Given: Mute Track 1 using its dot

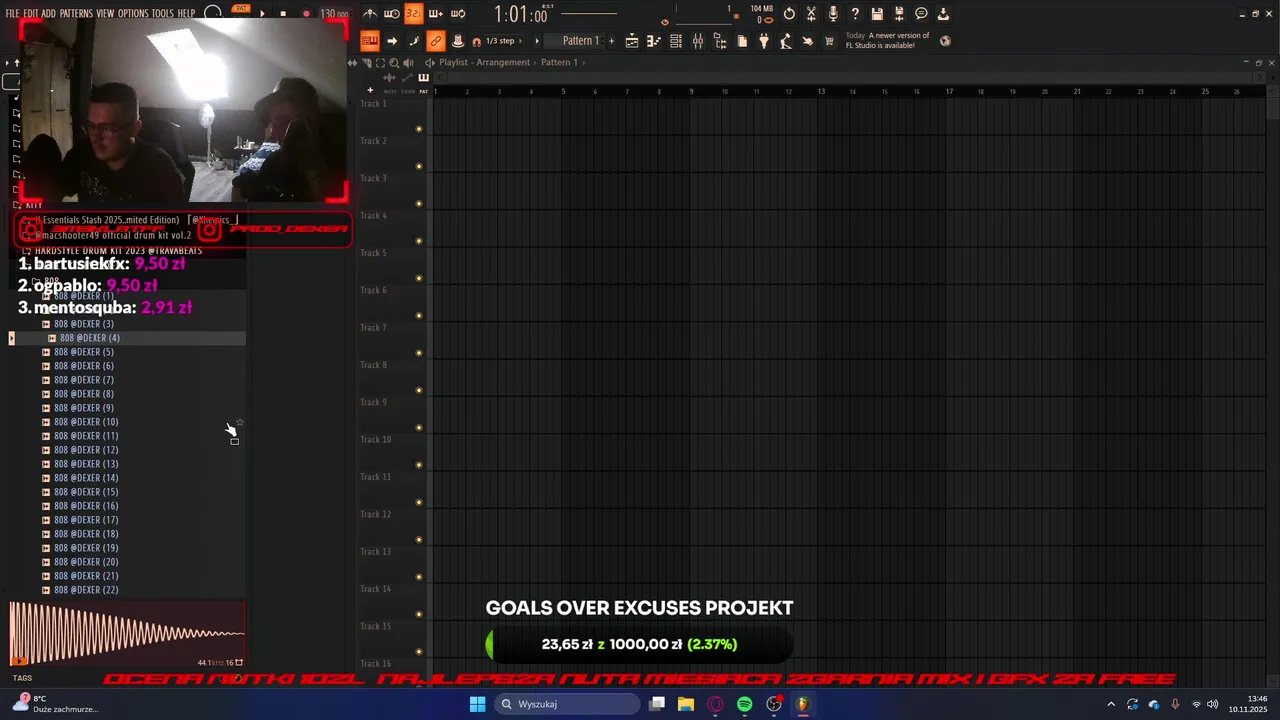Looking at the screenshot, I should coord(419,129).
